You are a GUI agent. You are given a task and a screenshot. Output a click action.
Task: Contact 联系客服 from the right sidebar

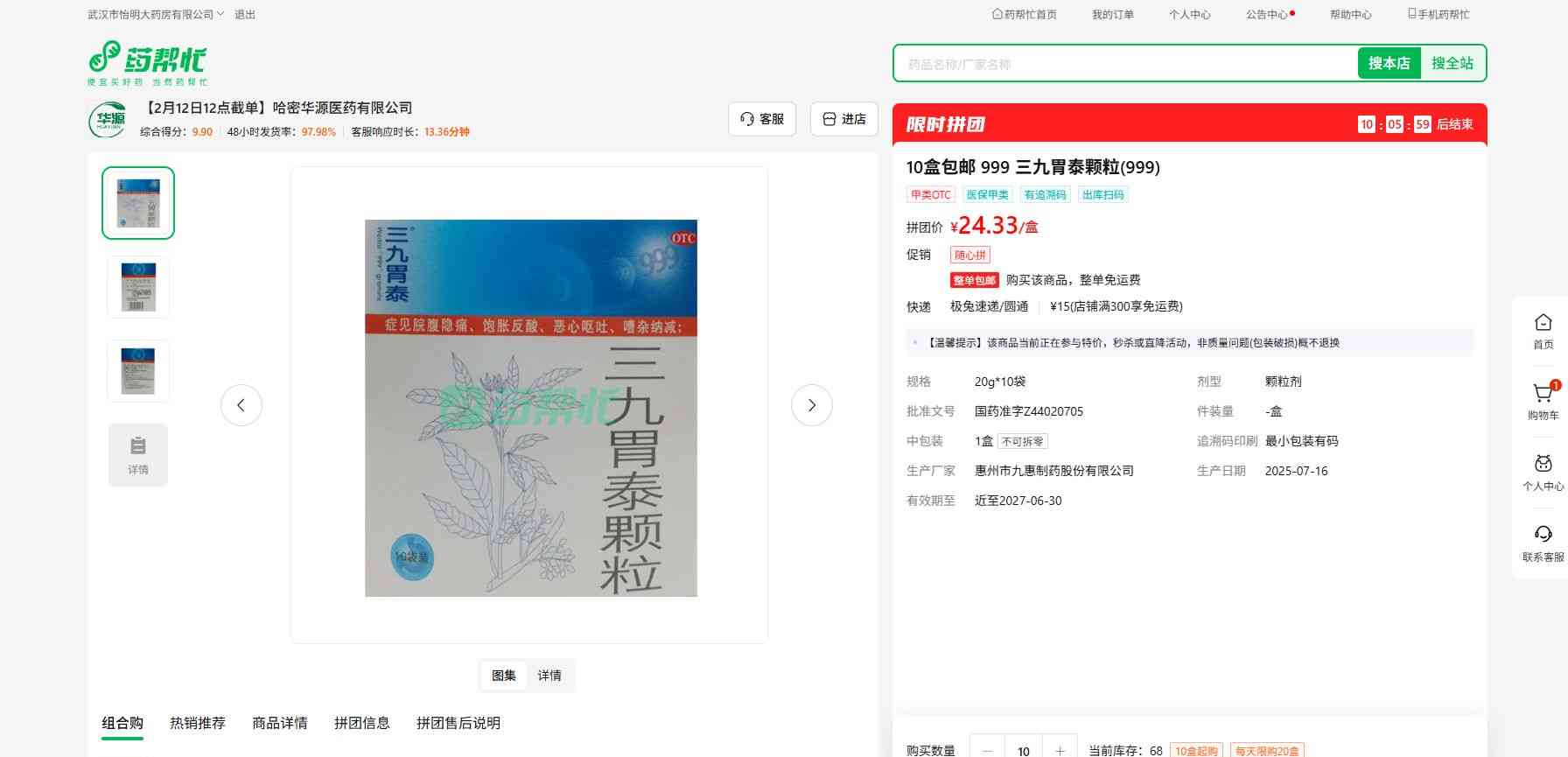[1543, 543]
